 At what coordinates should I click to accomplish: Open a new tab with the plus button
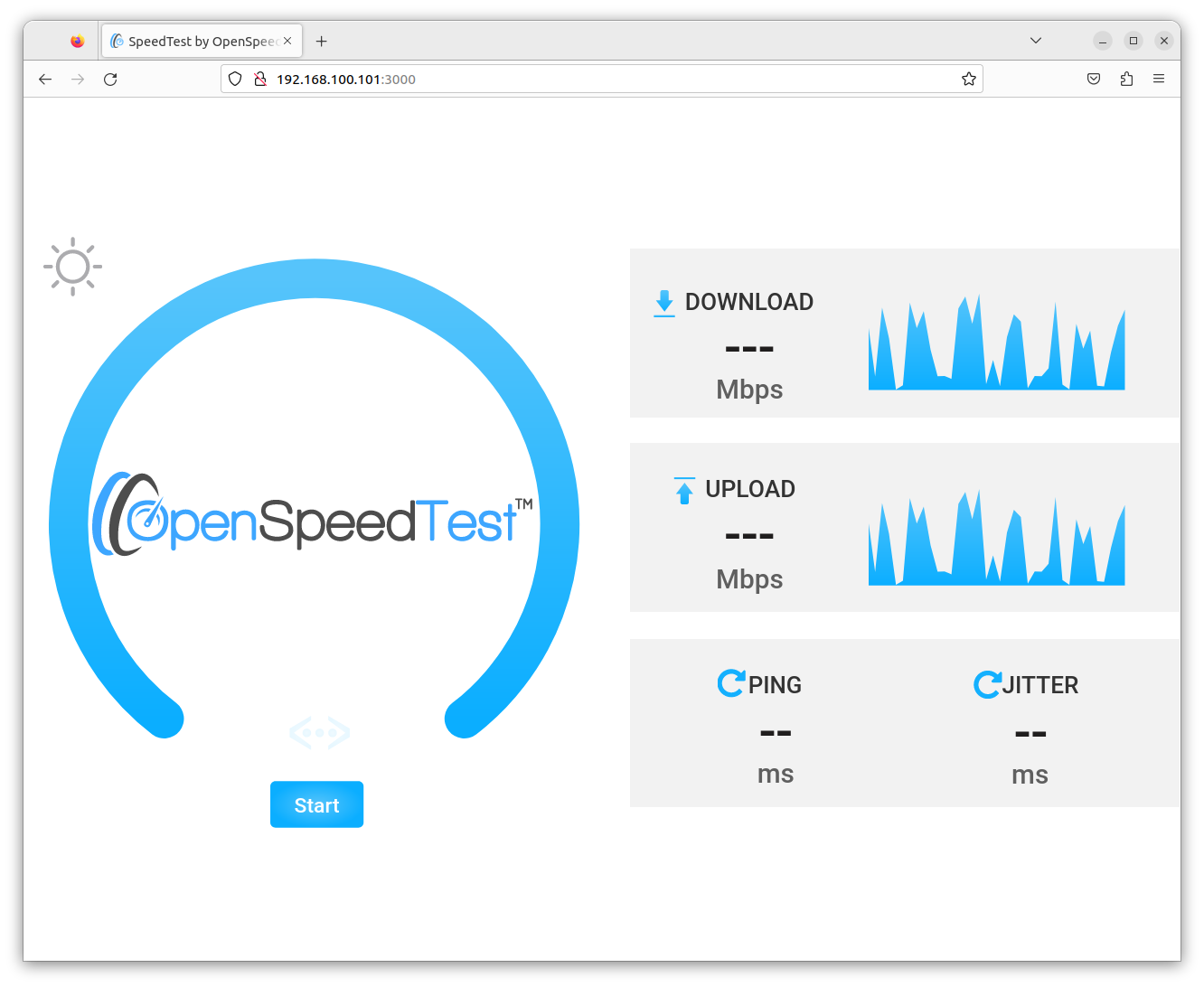point(321,41)
